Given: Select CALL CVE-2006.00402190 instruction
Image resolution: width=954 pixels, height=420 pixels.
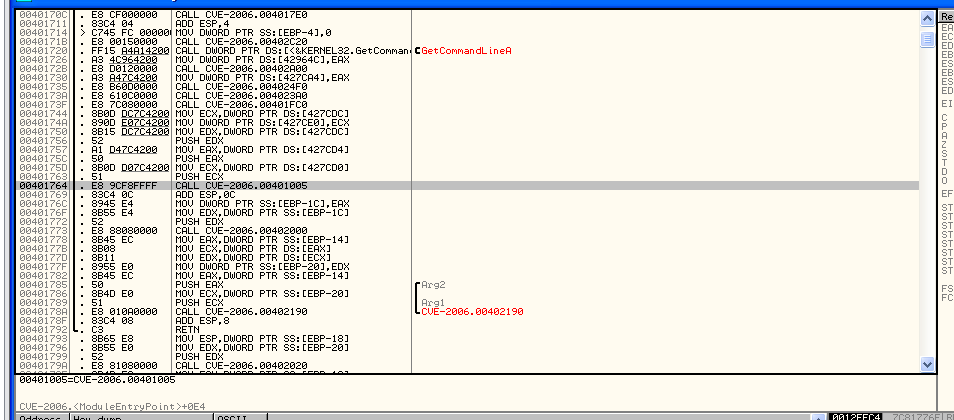Looking at the screenshot, I should pyautogui.click(x=241, y=311).
